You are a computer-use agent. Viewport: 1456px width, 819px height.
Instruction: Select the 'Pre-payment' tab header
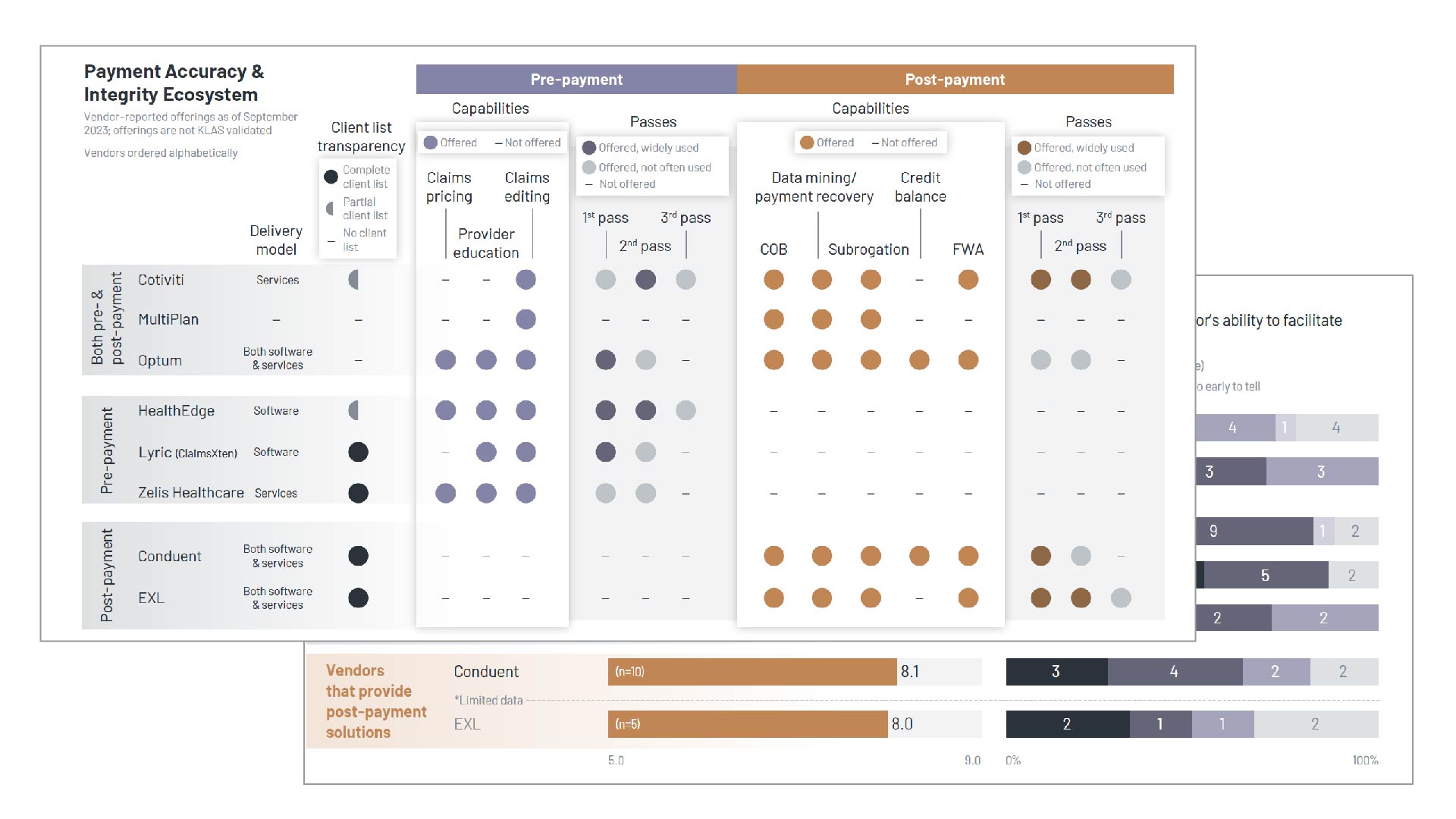581,78
